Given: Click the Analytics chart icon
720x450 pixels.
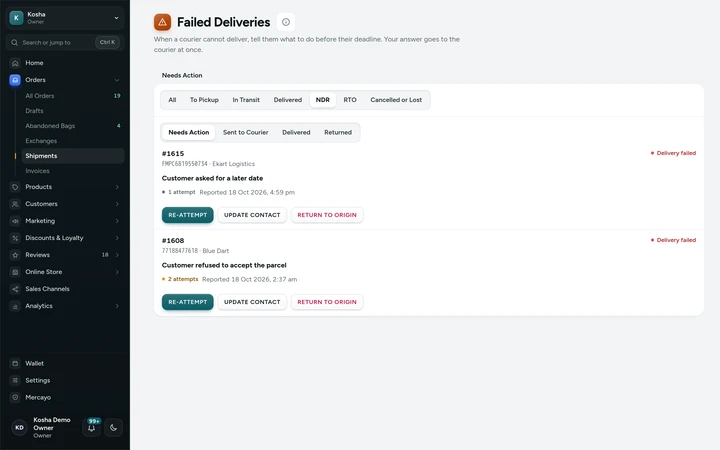Looking at the screenshot, I should coord(15,306).
